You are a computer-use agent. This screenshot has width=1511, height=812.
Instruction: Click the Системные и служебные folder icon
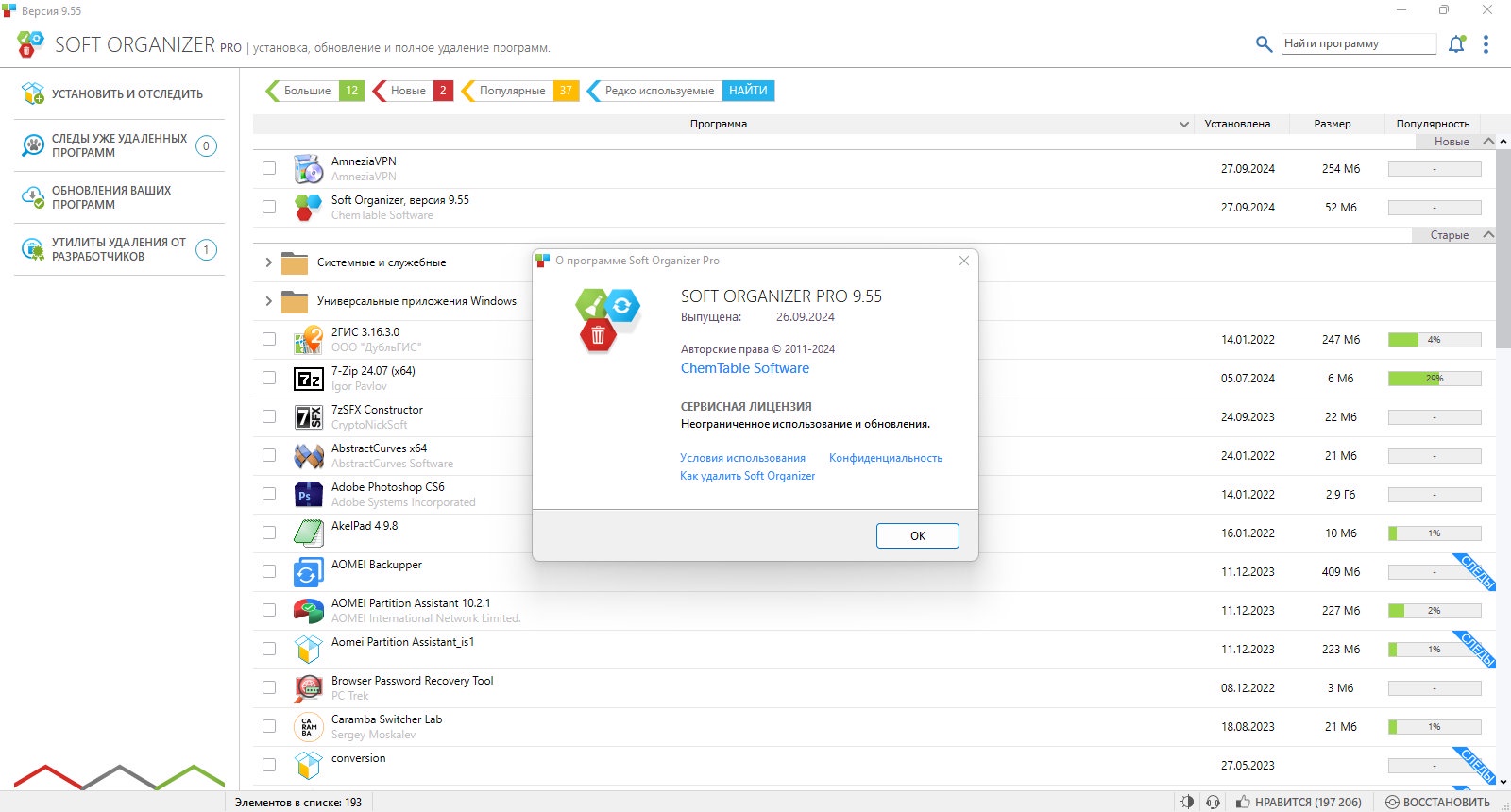295,262
